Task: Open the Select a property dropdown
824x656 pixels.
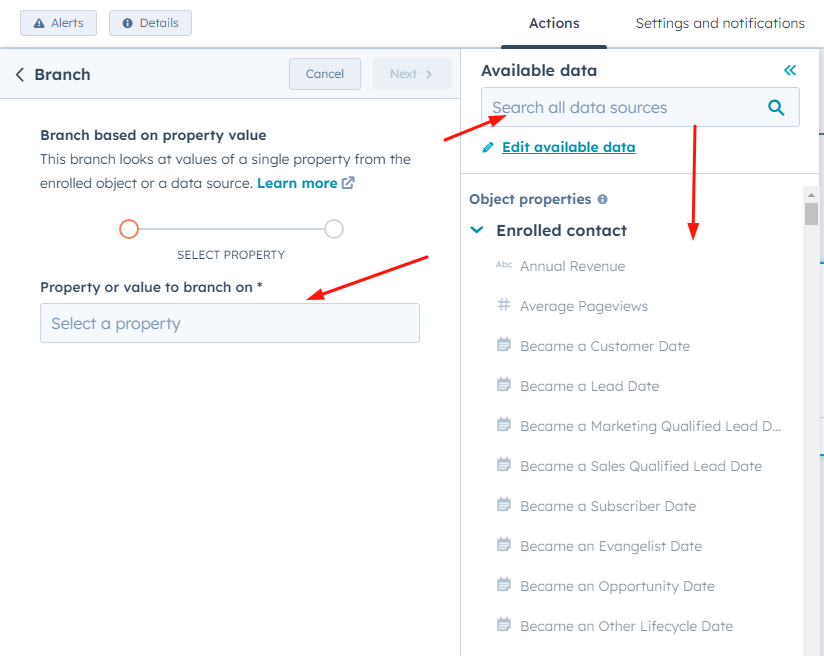Action: (230, 323)
